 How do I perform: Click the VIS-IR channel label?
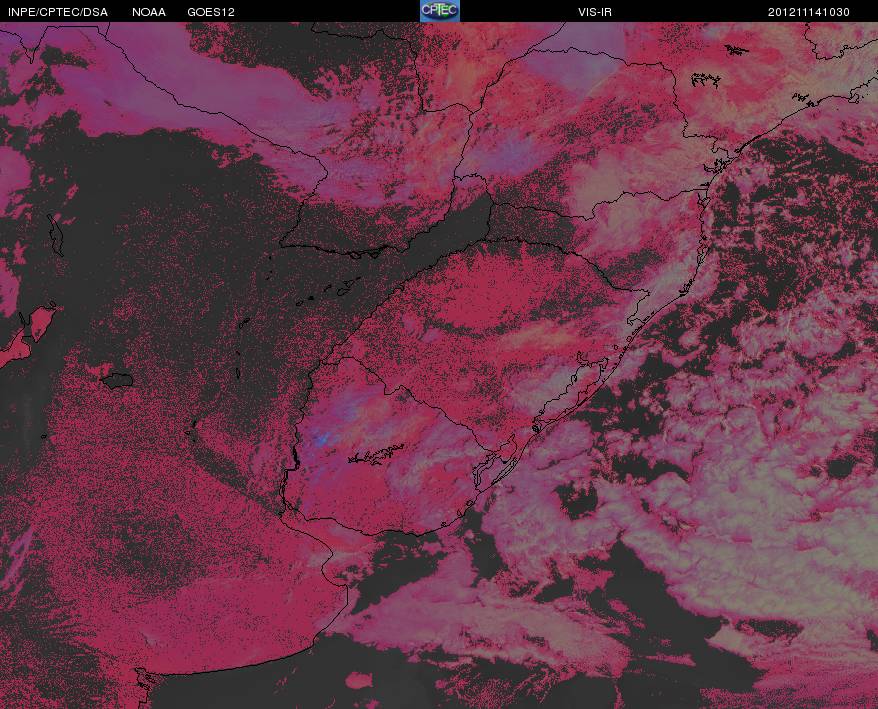point(595,12)
